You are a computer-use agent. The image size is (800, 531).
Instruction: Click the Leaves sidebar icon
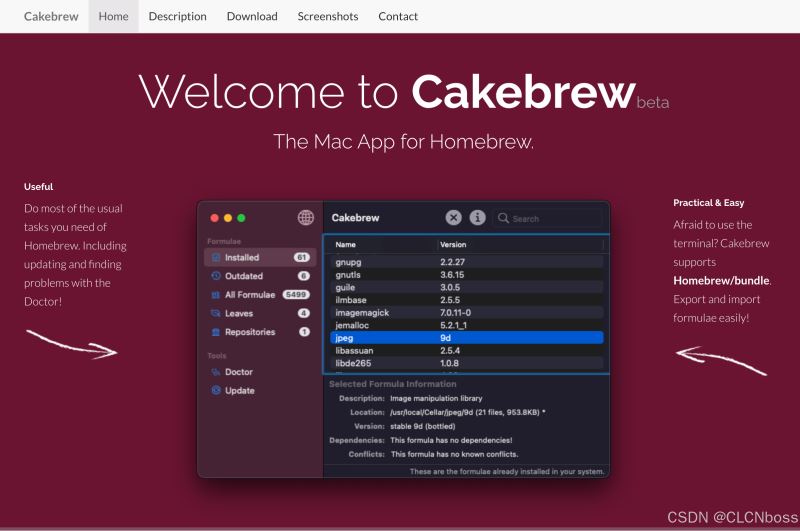point(216,313)
